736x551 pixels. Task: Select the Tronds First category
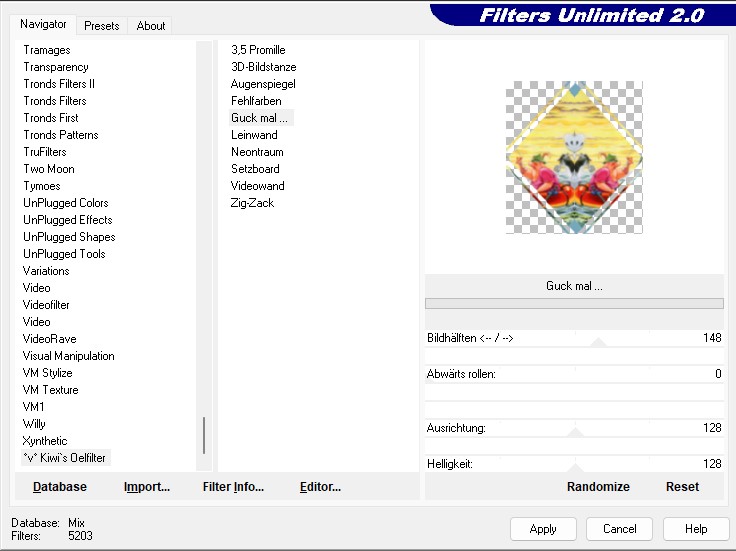51,118
